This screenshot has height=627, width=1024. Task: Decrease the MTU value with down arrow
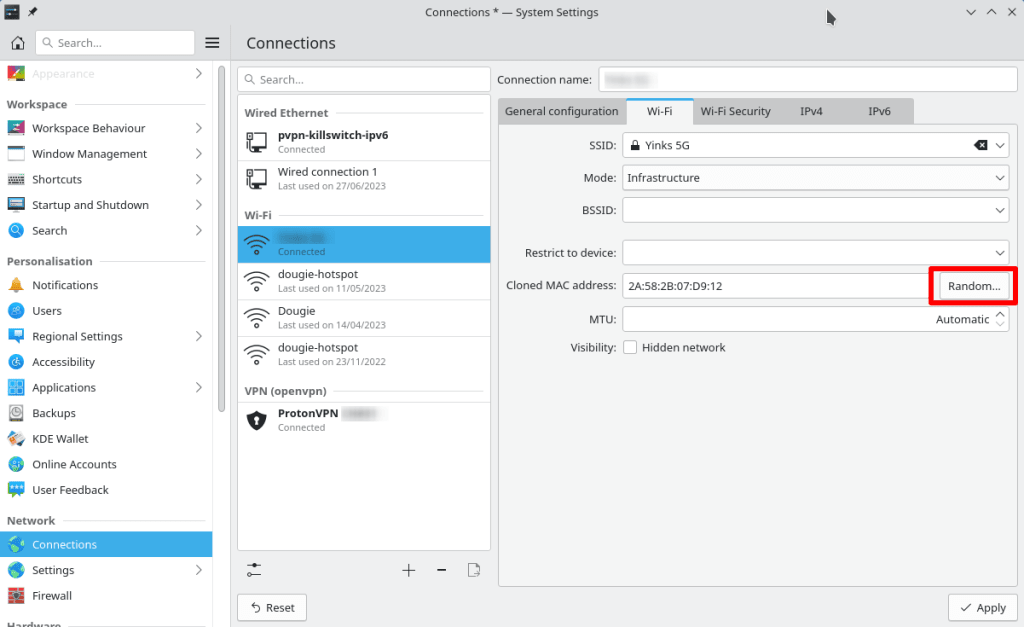point(1000,324)
